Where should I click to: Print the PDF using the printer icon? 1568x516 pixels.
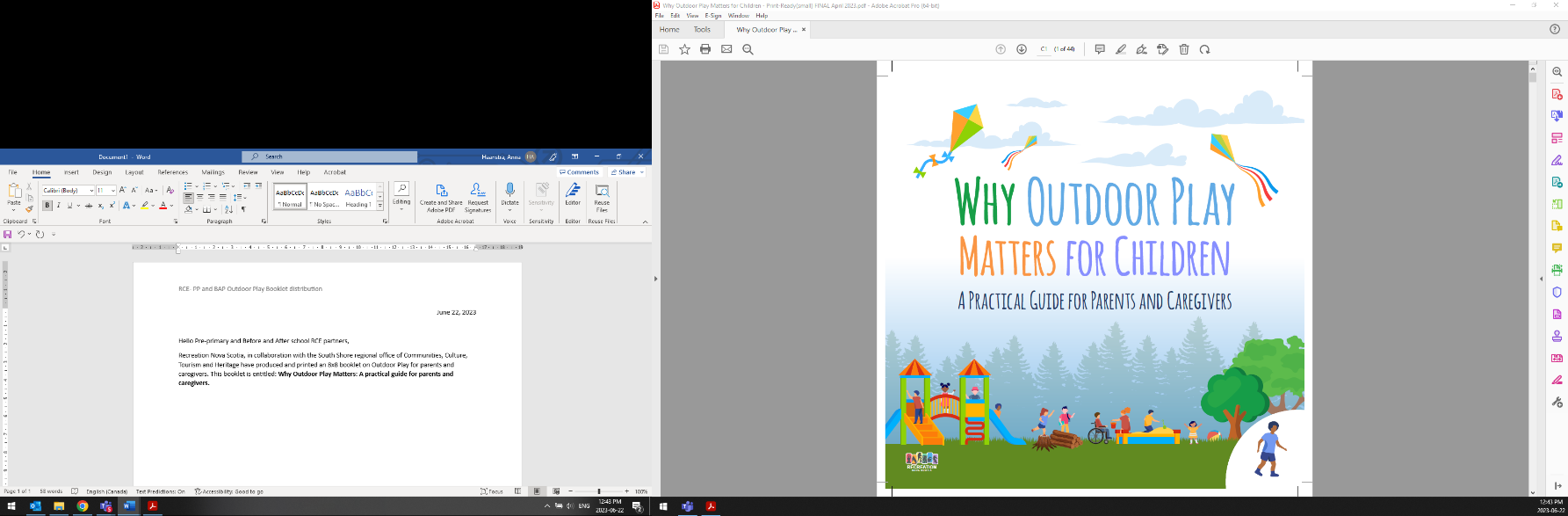pos(705,49)
